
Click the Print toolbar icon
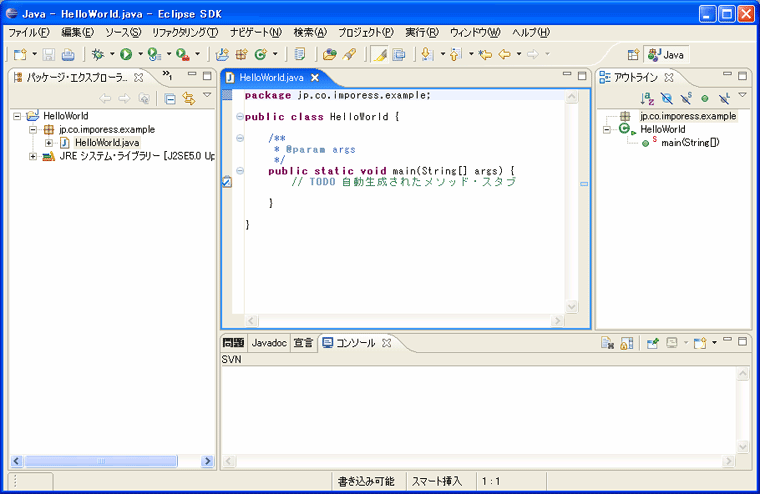click(x=68, y=54)
